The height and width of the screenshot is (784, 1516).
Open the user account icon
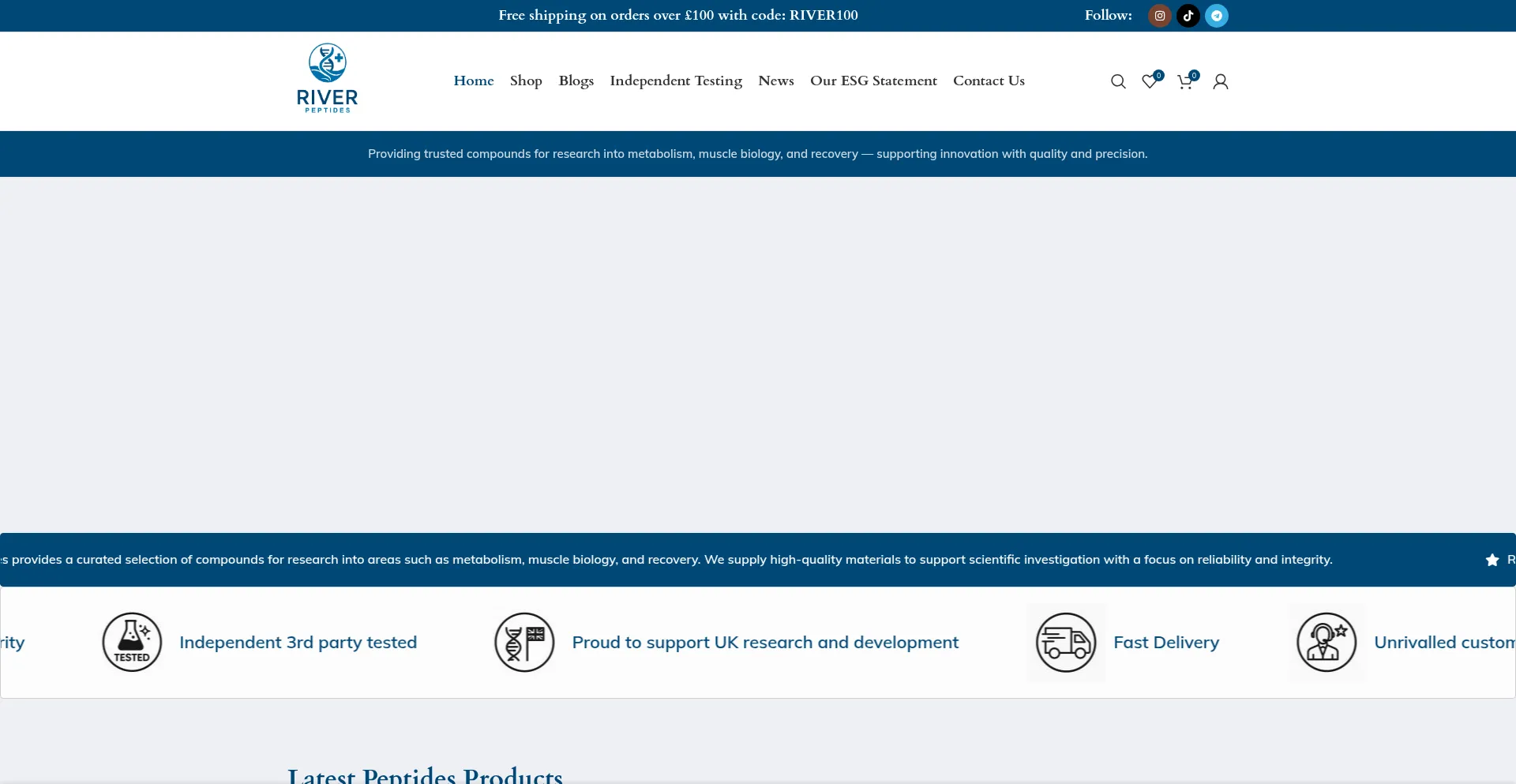pos(1220,81)
